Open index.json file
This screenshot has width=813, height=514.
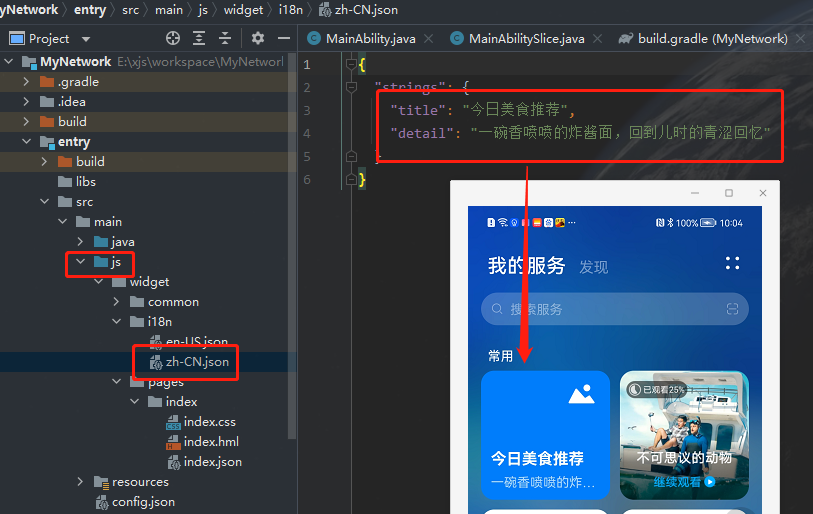pyautogui.click(x=204, y=462)
